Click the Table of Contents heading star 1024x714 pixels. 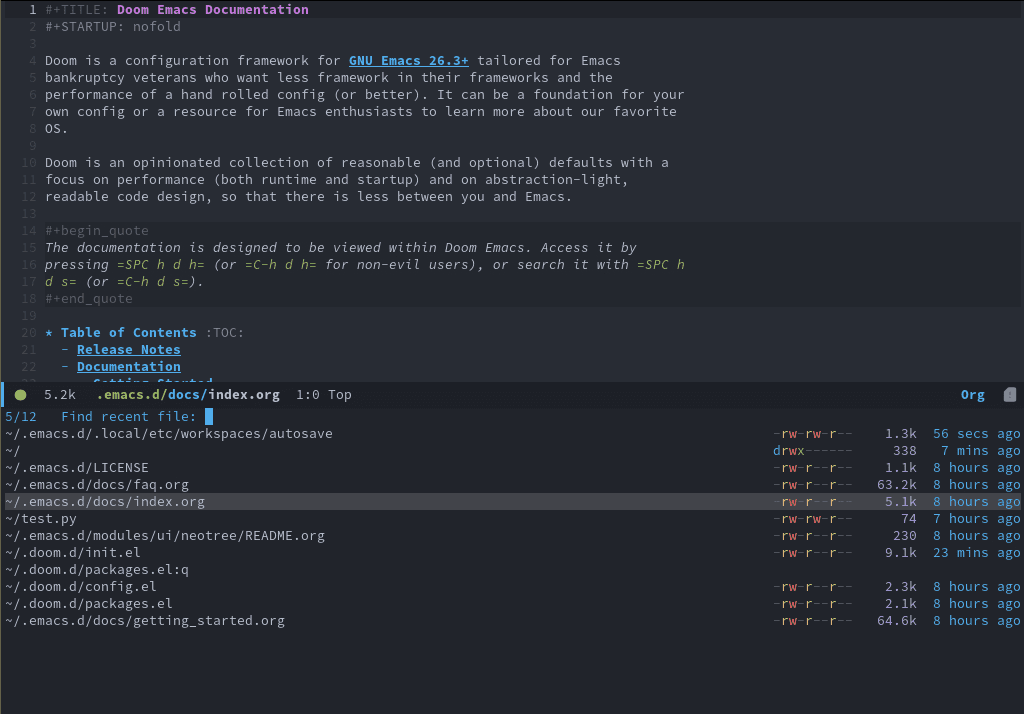pos(49,333)
